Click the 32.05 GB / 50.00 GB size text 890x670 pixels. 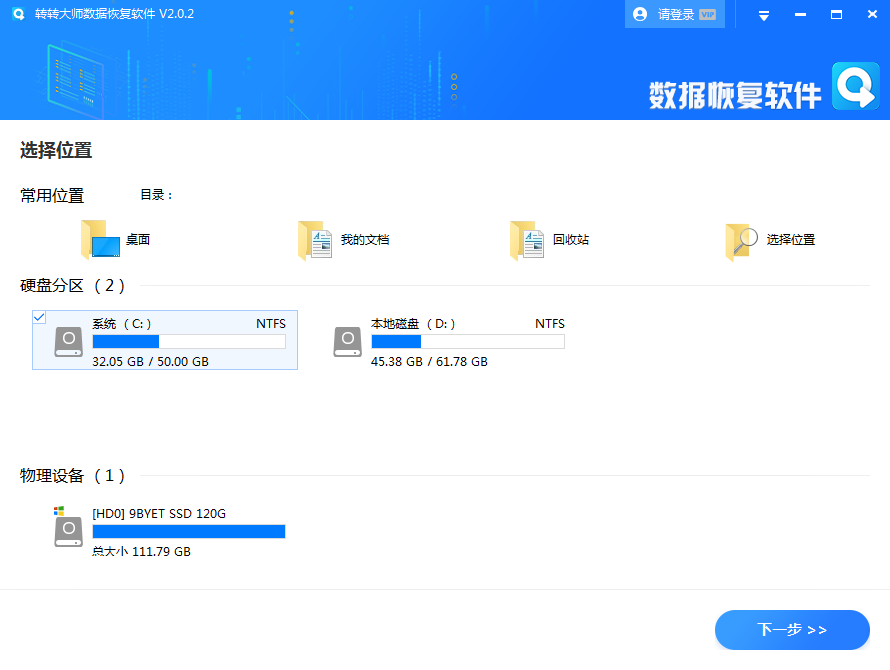[x=150, y=362]
